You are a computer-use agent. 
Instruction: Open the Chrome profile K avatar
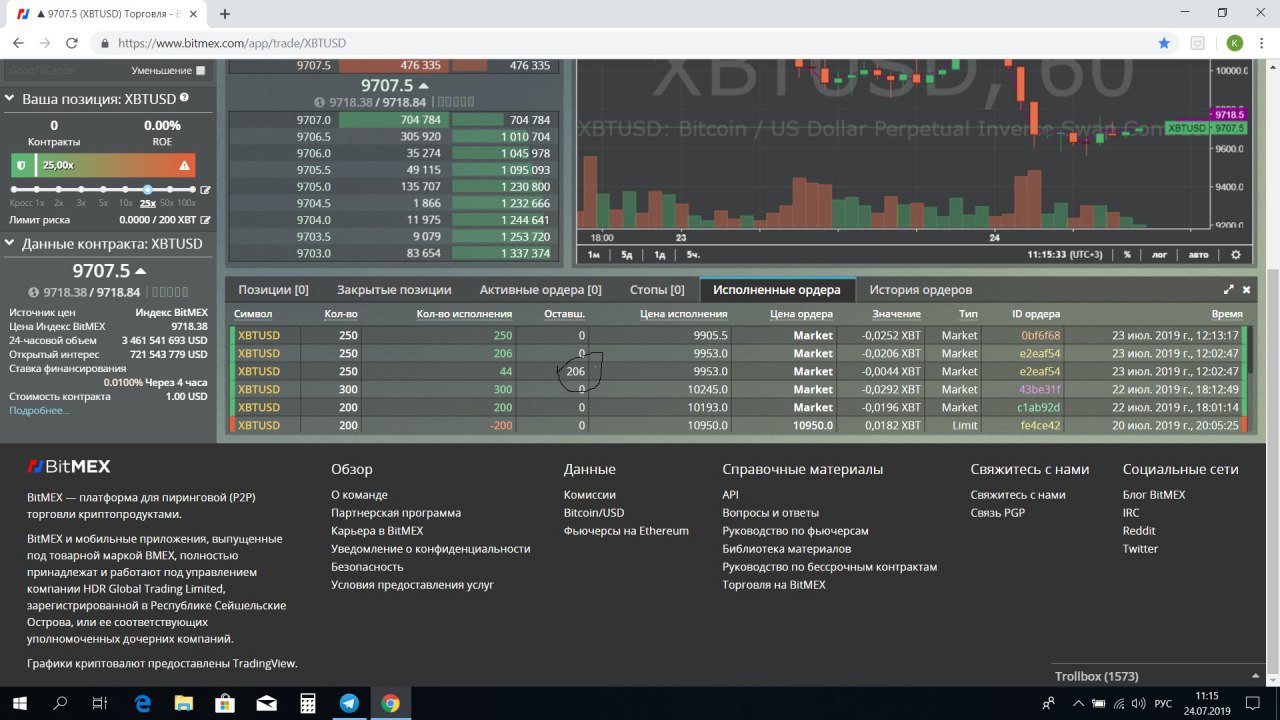1235,43
